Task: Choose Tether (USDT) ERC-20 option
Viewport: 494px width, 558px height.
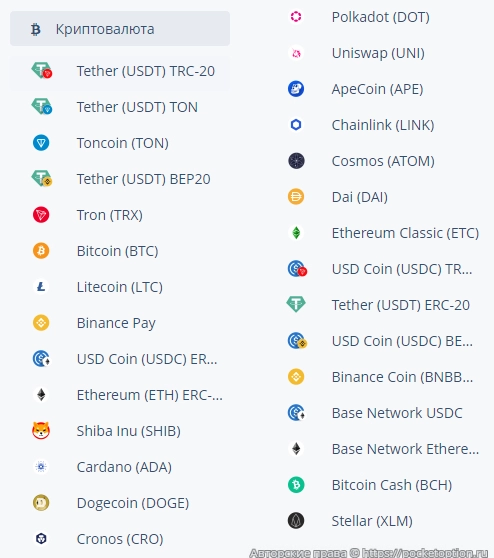Action: (382, 305)
